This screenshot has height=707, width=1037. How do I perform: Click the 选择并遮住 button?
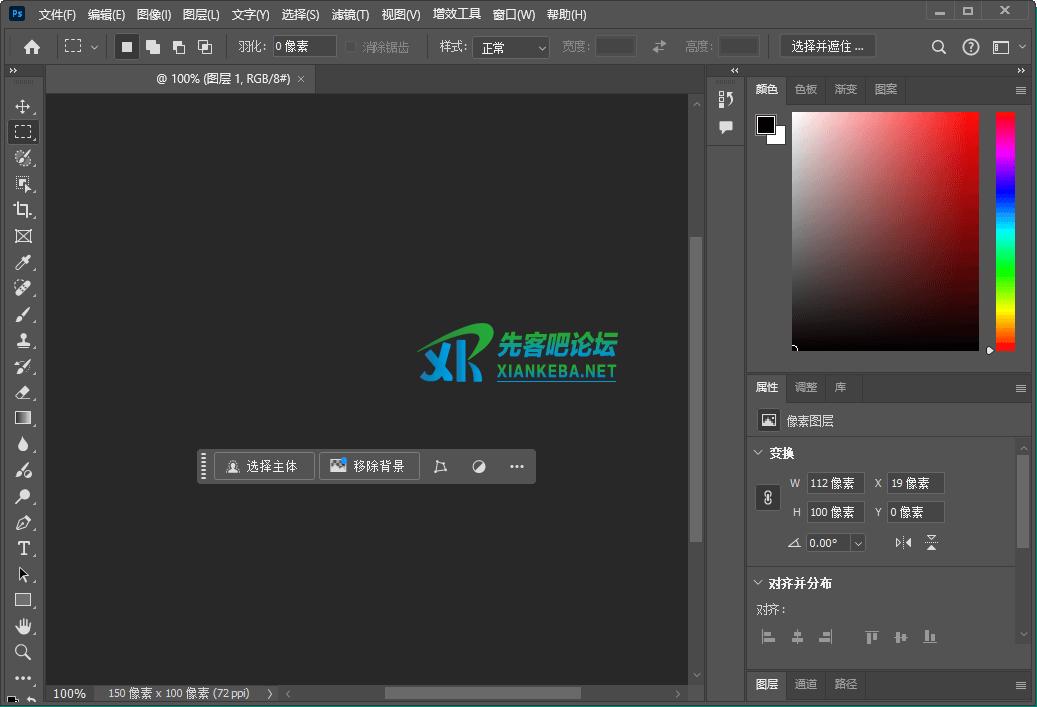point(827,45)
